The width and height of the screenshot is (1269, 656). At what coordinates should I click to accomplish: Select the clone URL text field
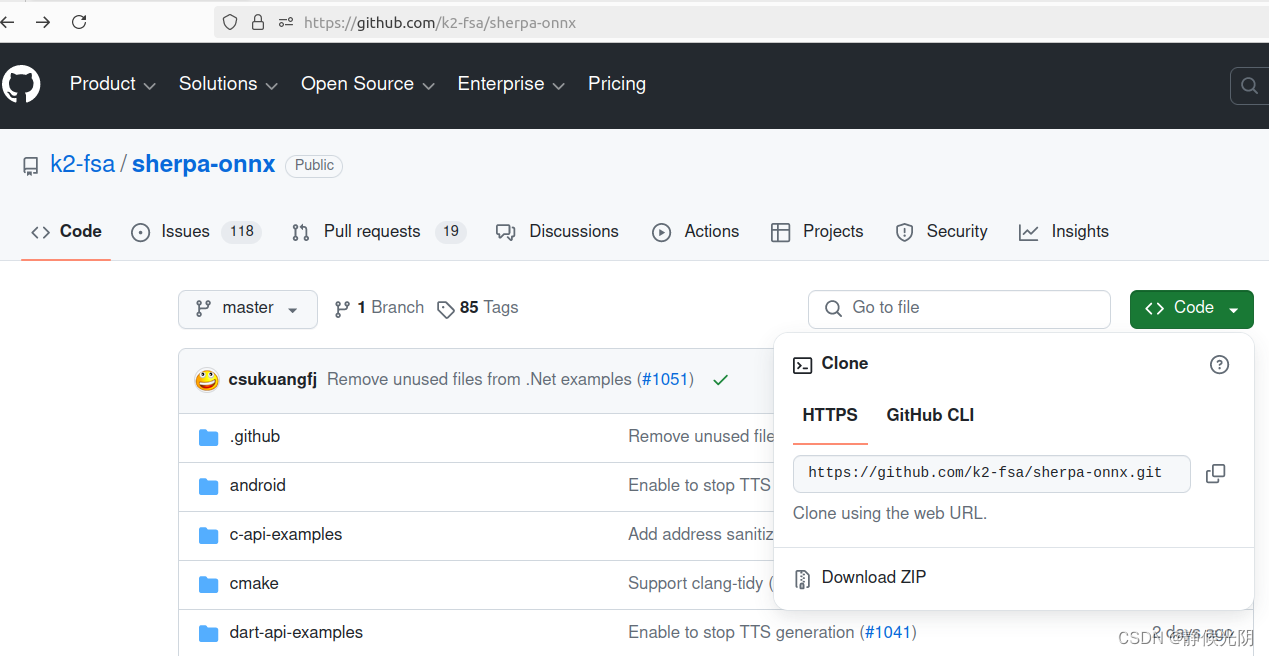click(991, 474)
